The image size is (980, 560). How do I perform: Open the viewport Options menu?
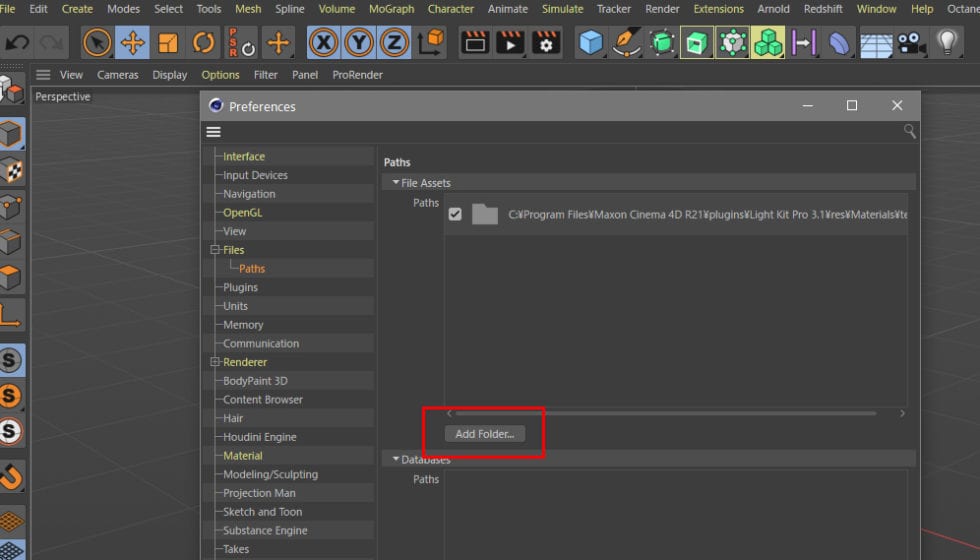pyautogui.click(x=220, y=75)
